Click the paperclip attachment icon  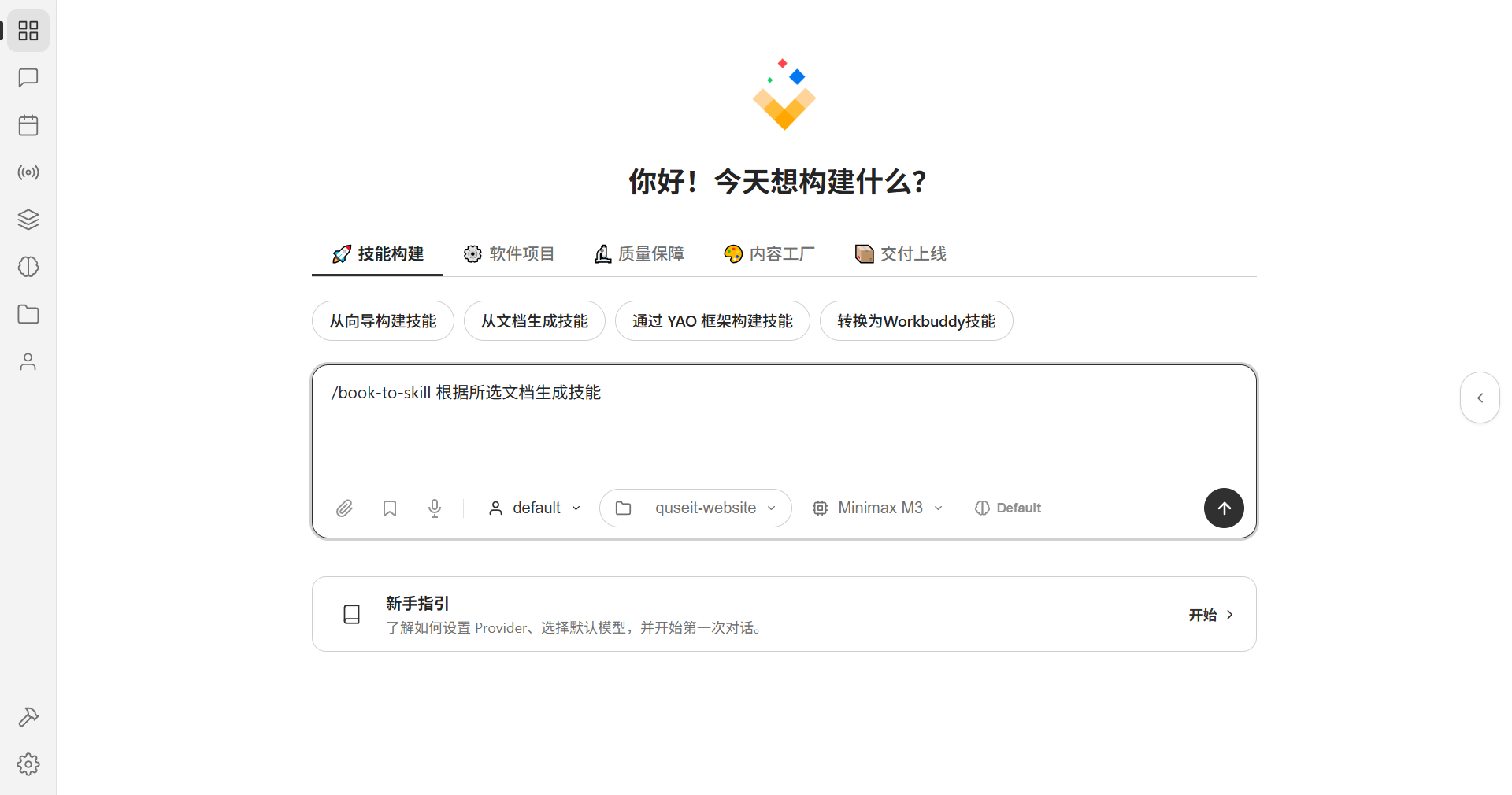pos(344,508)
